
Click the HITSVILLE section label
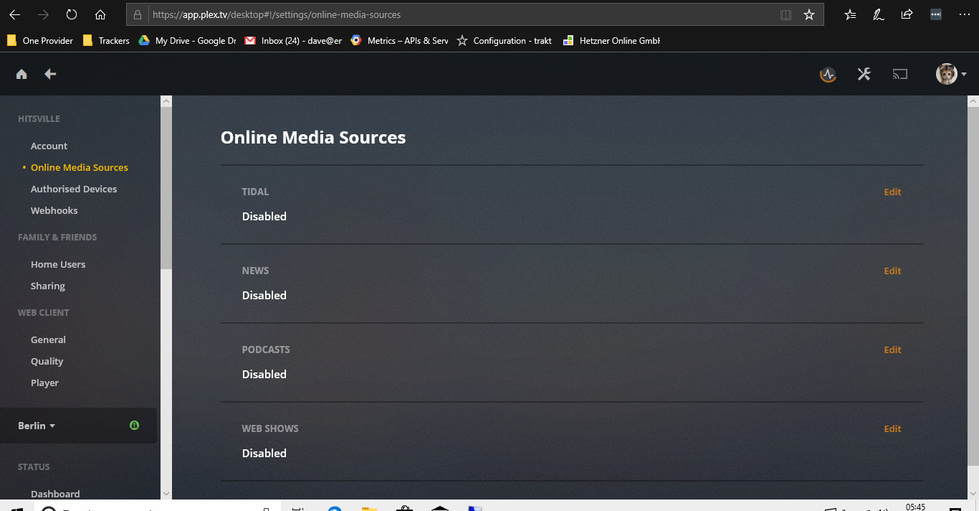39,119
